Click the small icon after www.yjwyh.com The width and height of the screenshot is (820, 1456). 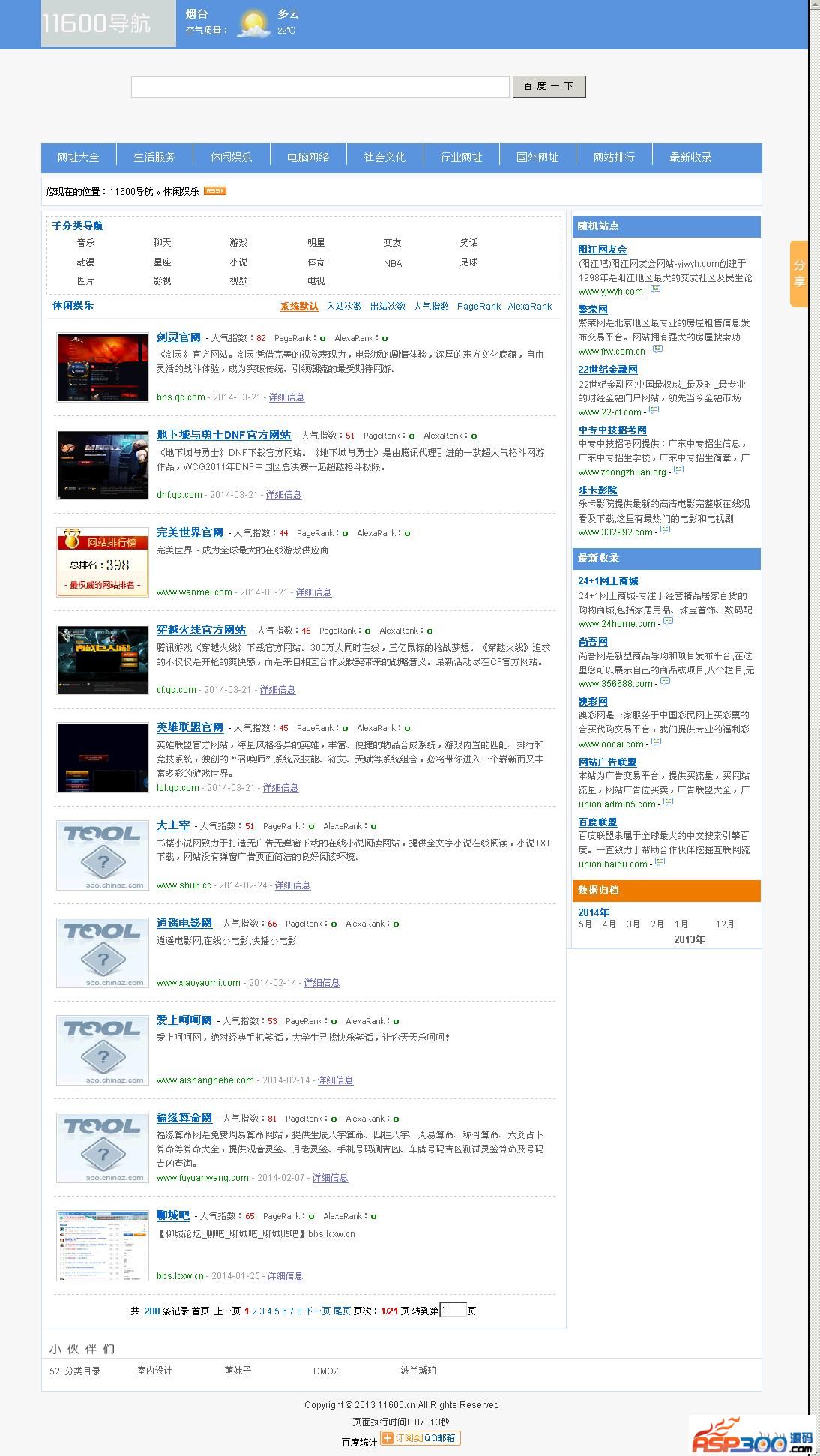[656, 289]
